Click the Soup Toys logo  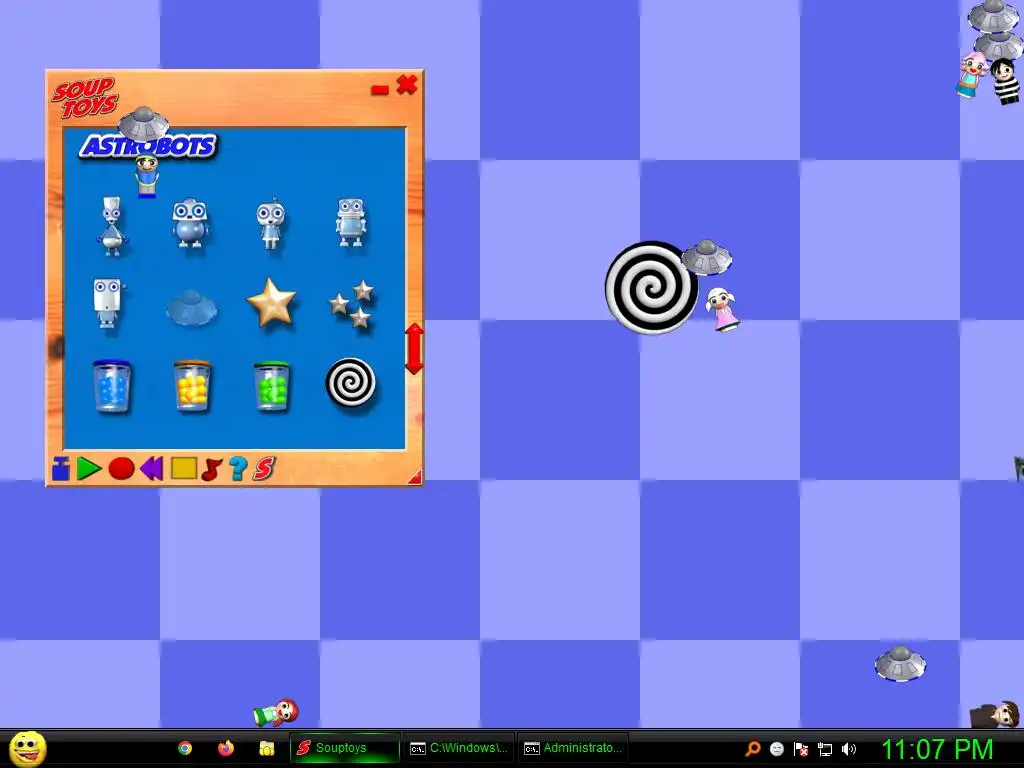(86, 97)
